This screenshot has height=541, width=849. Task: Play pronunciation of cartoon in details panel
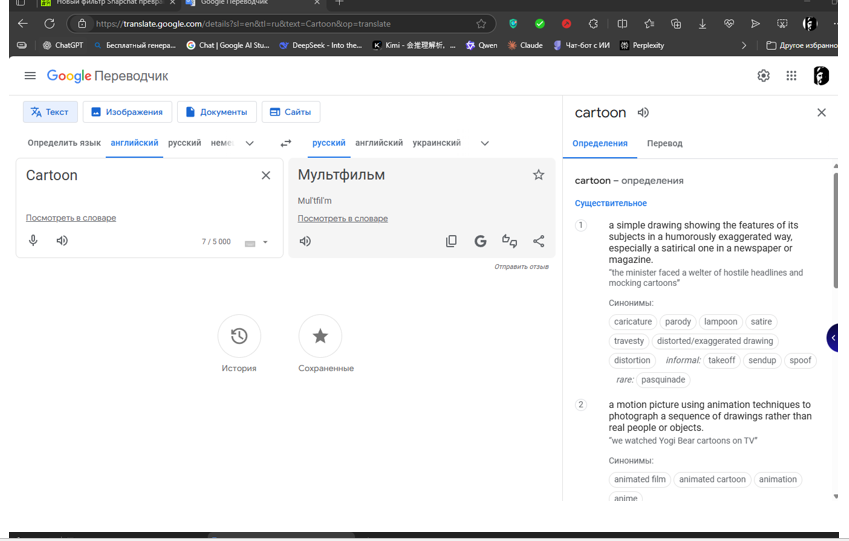(x=643, y=113)
